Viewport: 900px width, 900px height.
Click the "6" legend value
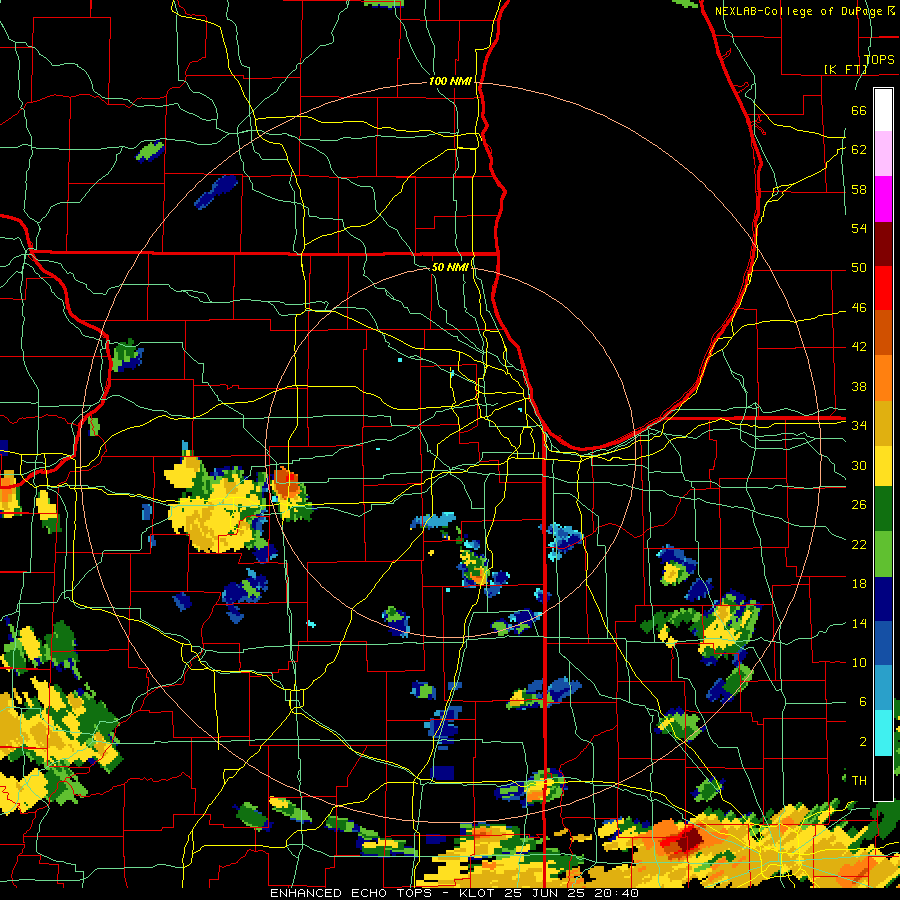[863, 702]
